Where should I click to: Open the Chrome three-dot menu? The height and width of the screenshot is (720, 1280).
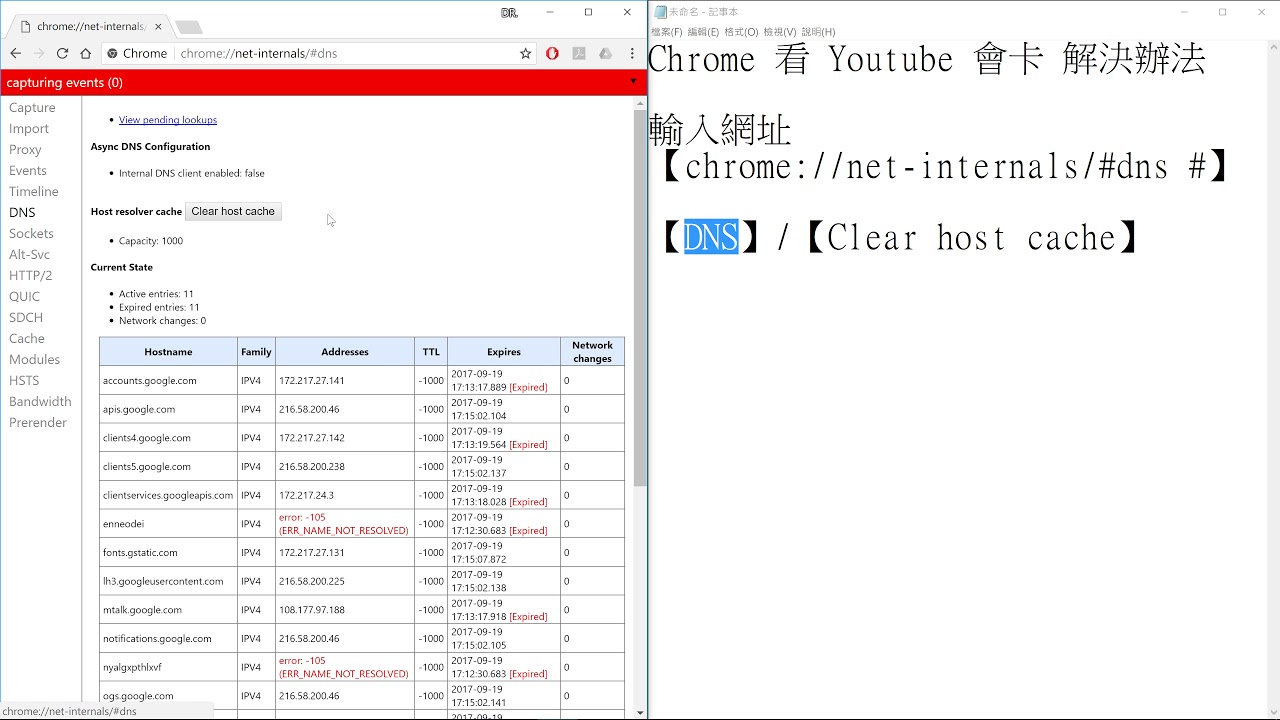pyautogui.click(x=632, y=53)
